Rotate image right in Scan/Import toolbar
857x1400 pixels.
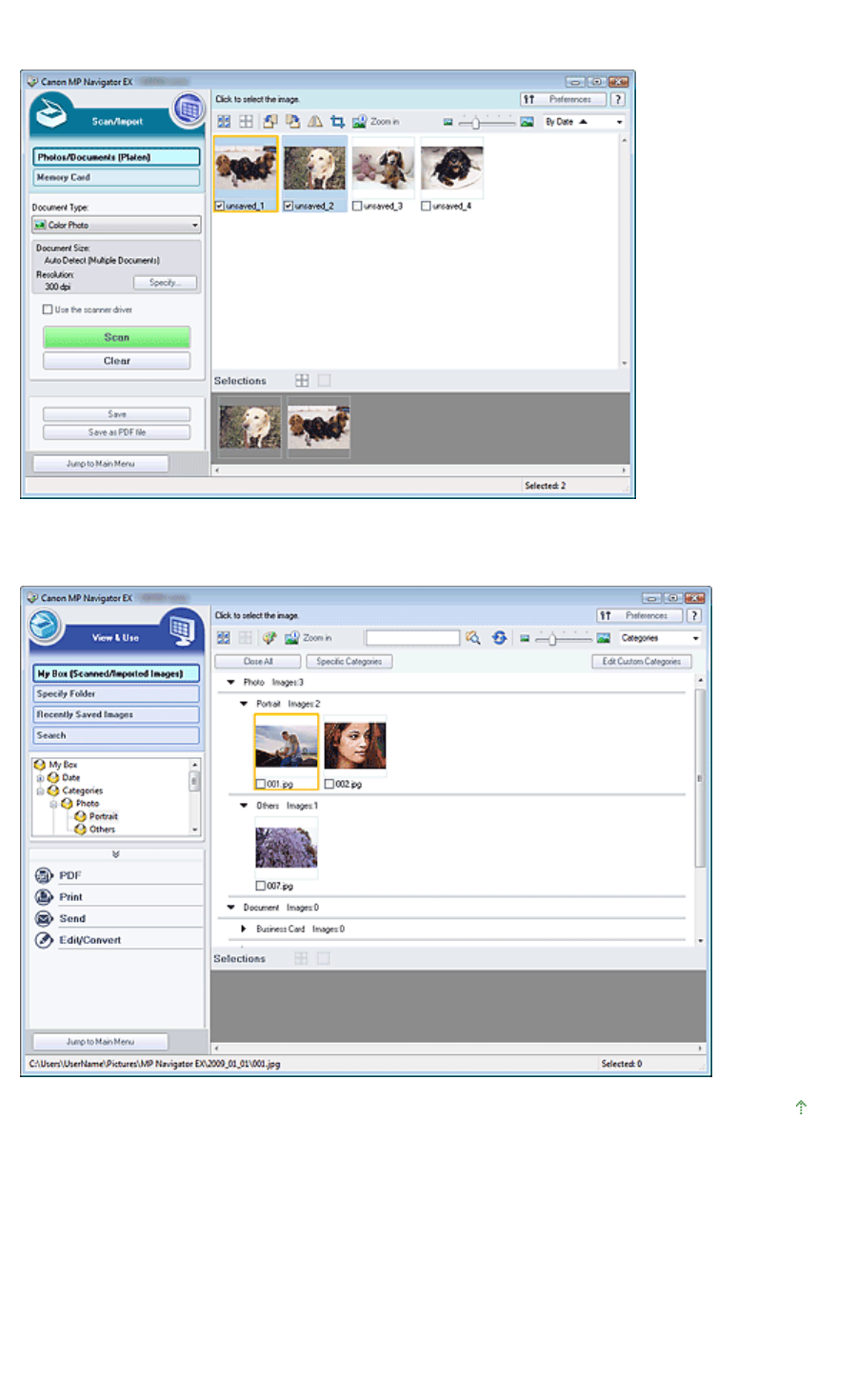(292, 122)
